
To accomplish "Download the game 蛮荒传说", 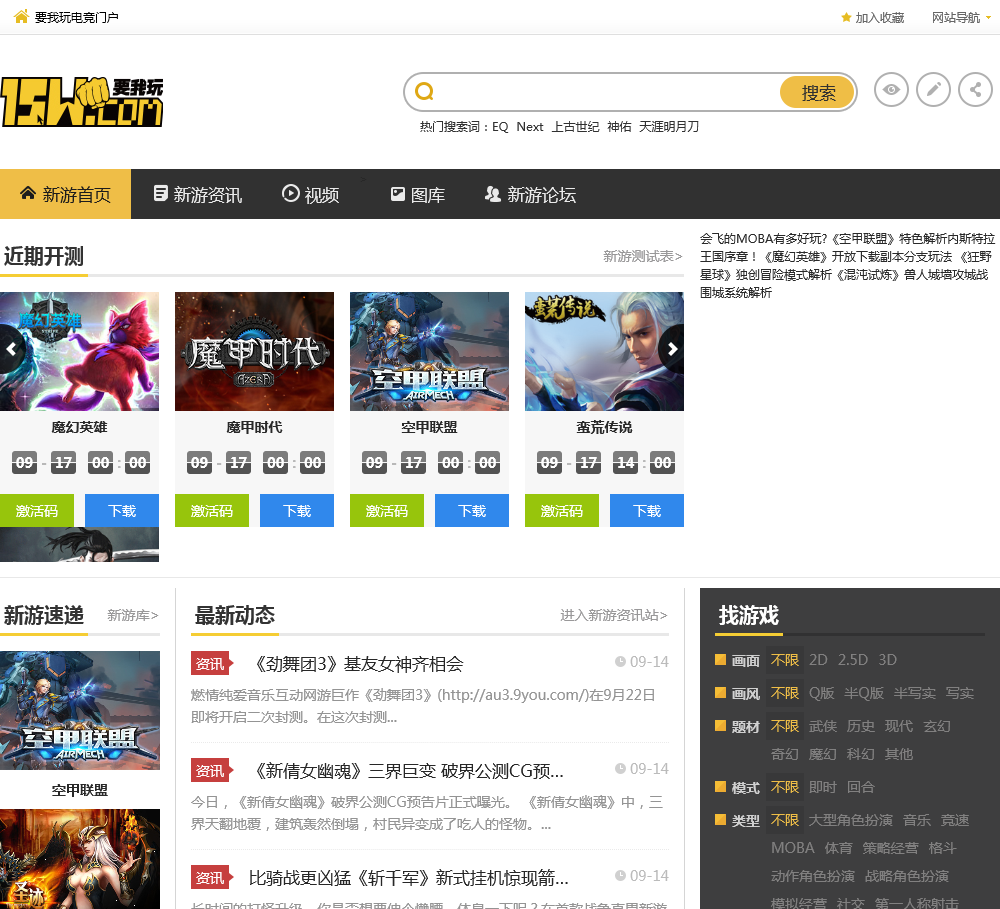I will tap(647, 510).
